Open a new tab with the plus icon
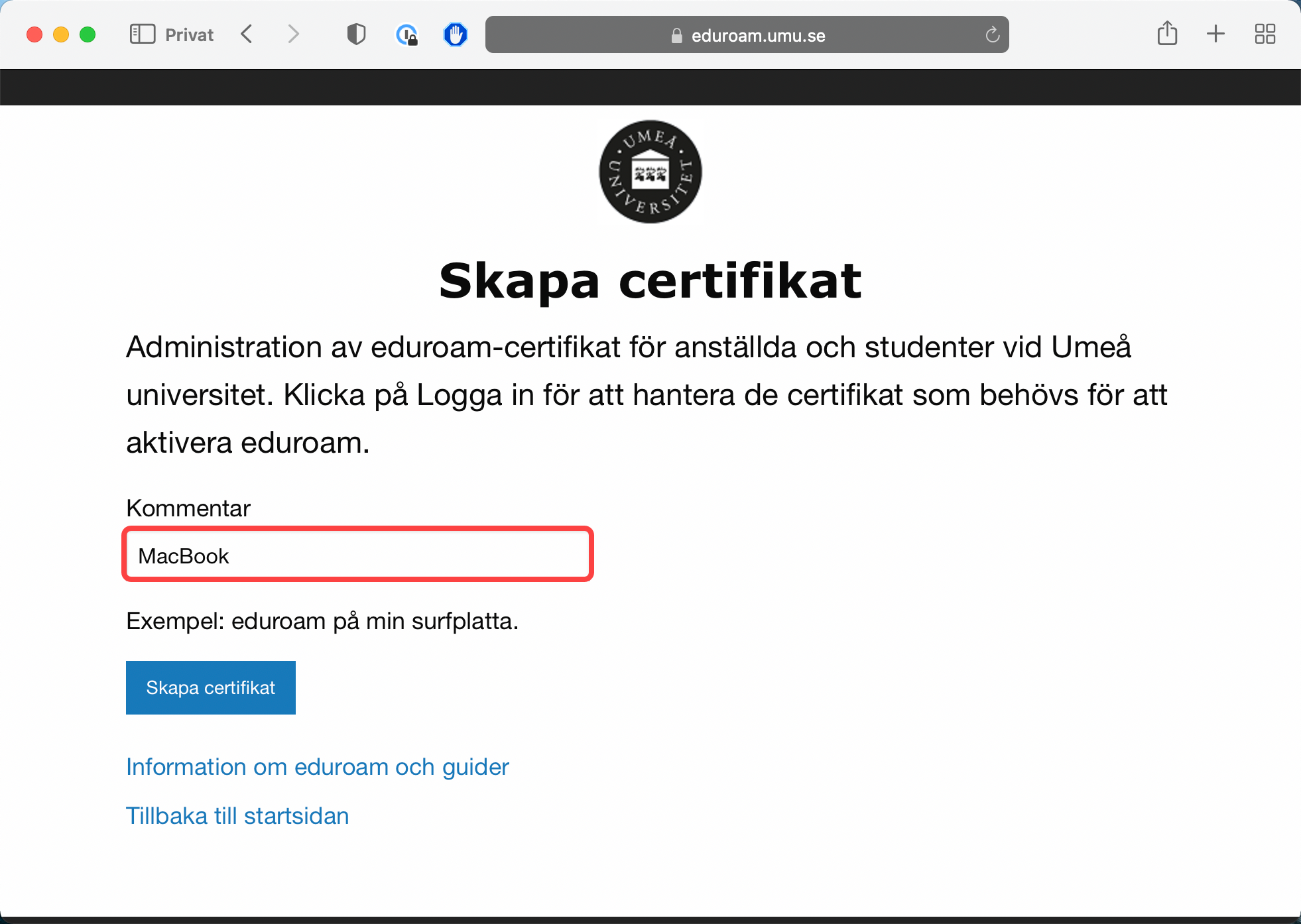The image size is (1301, 924). [x=1215, y=34]
